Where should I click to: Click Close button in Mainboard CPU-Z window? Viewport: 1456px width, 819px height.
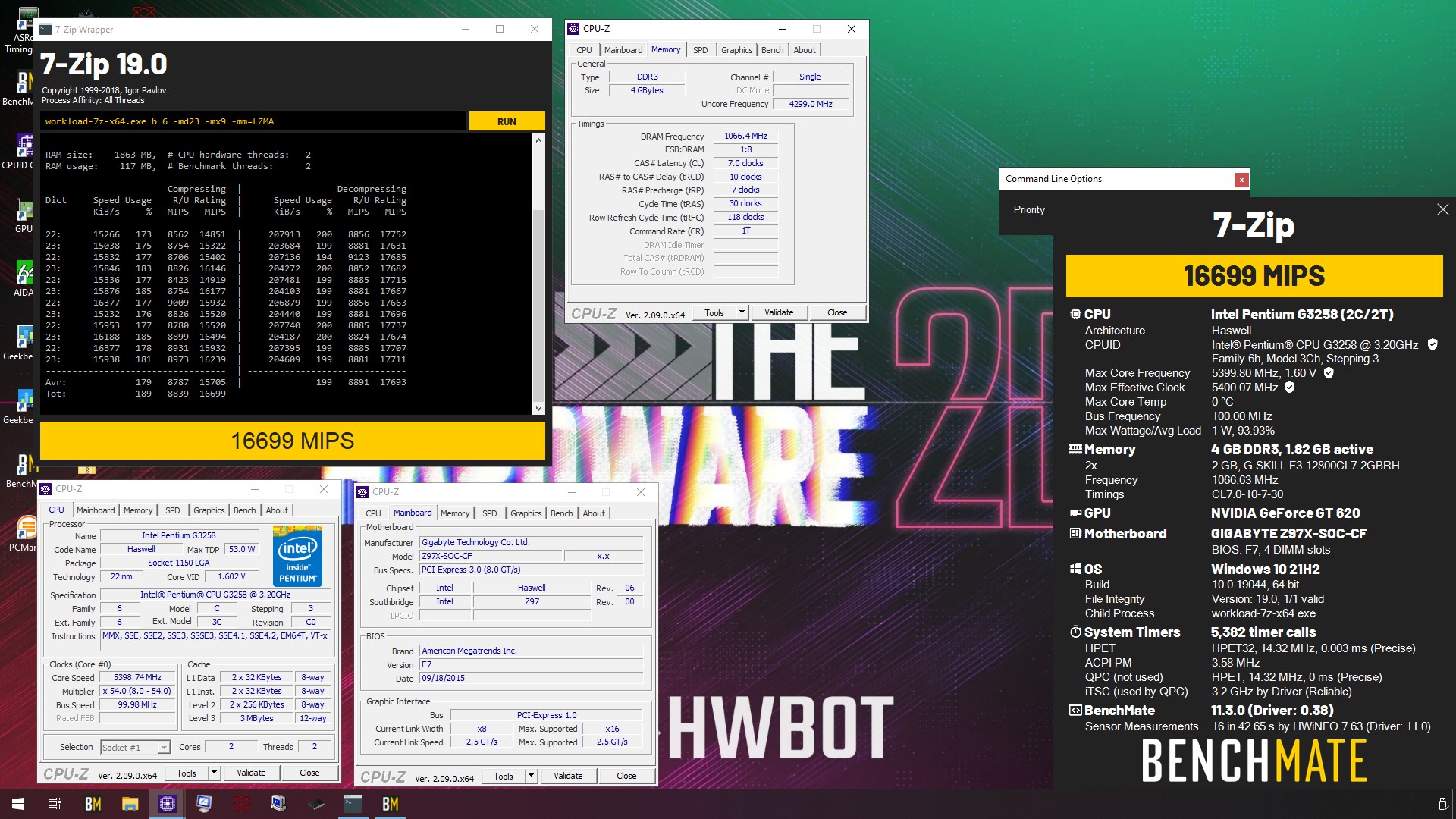tap(626, 776)
